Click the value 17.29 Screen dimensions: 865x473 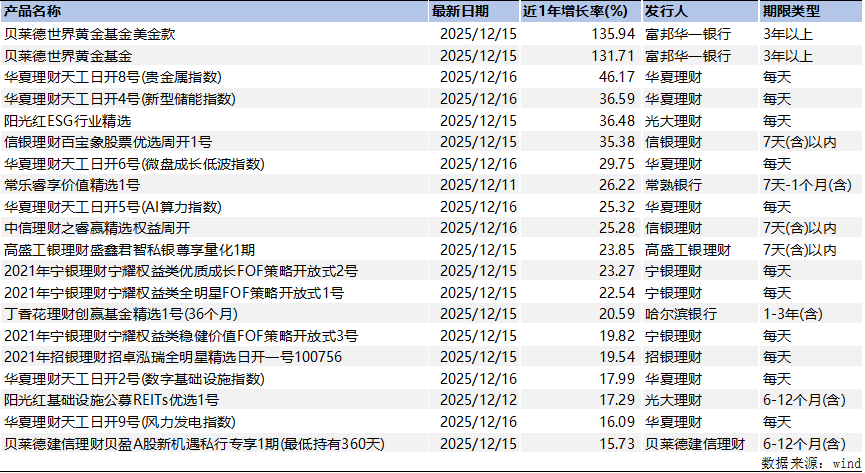[617, 400]
